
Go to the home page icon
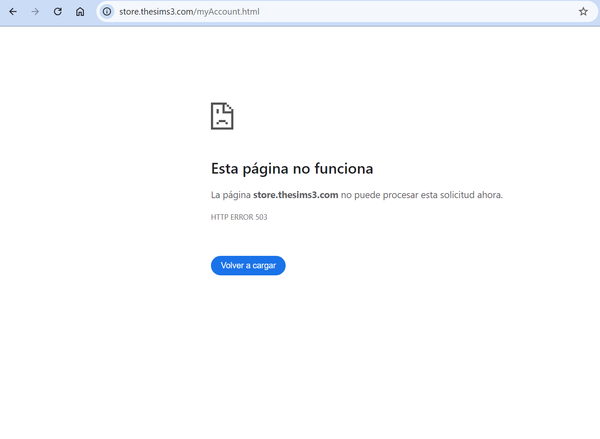[x=80, y=12]
